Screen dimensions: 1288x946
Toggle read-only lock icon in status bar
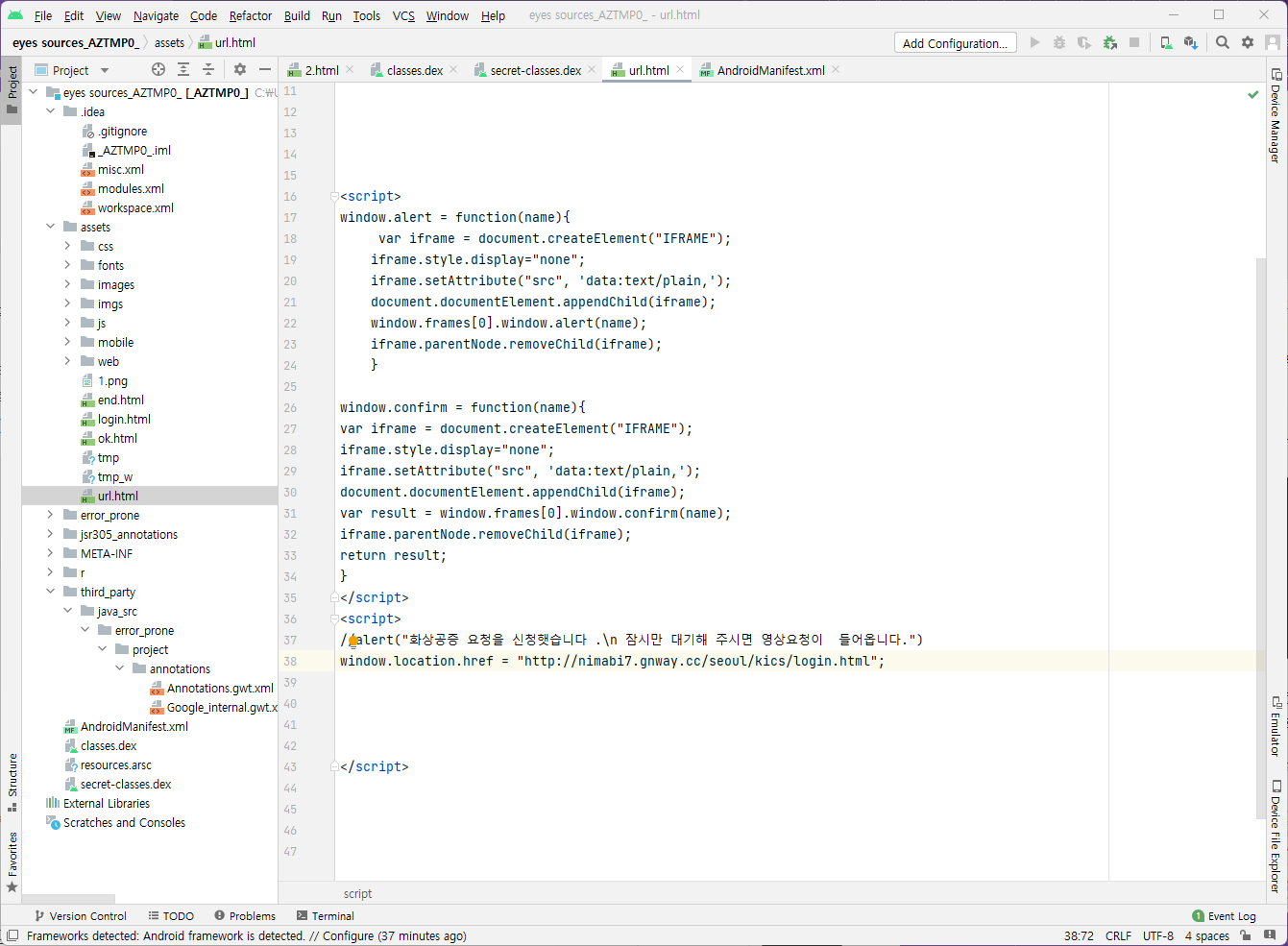tap(1246, 935)
